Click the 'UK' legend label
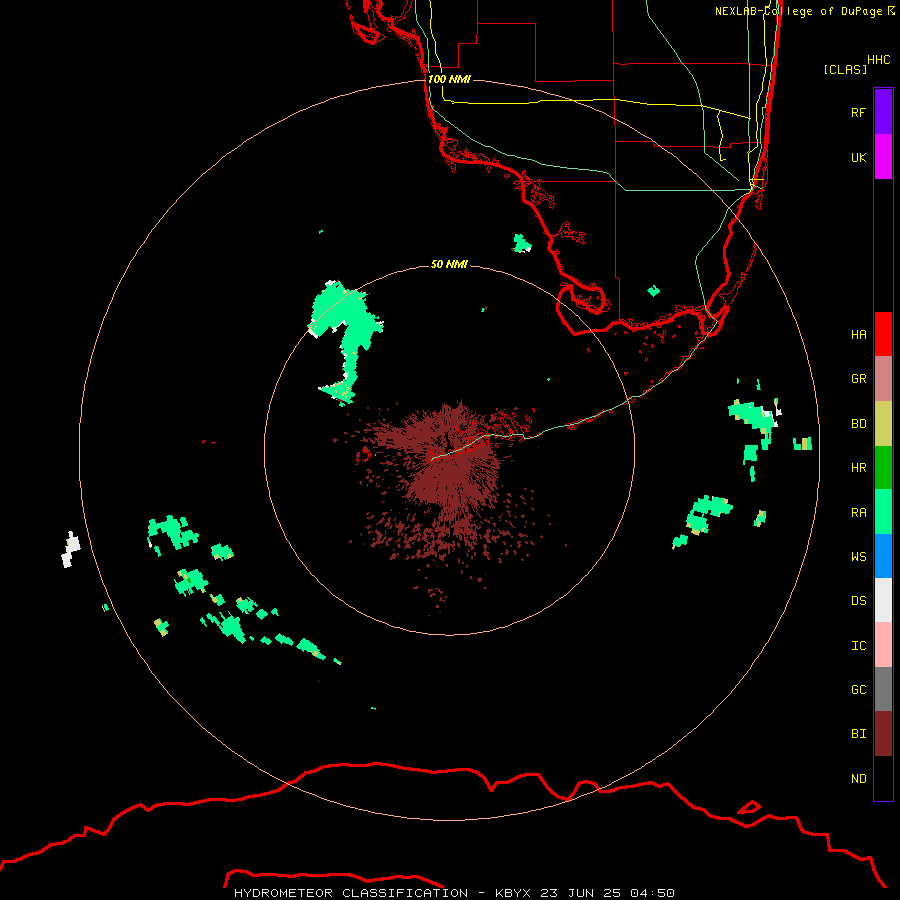900x900 pixels. point(859,157)
